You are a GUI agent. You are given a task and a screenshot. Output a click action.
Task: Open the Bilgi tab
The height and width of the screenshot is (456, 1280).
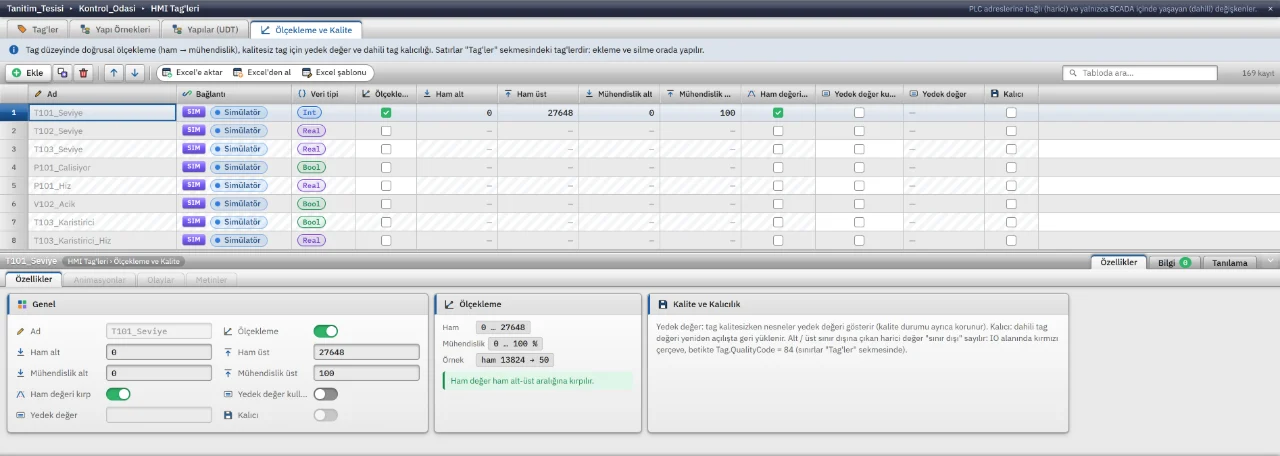1174,262
